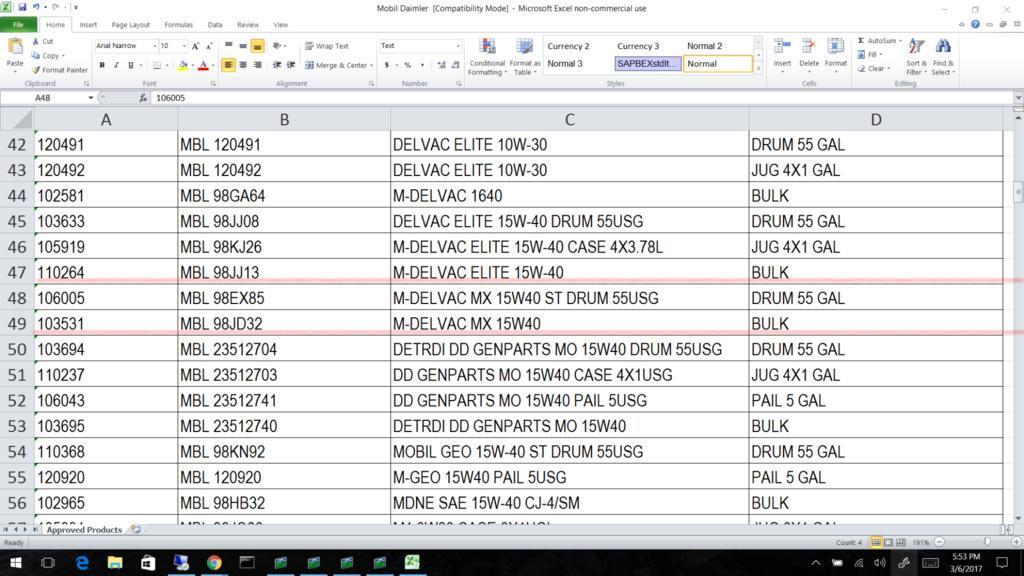Toggle Wrap Text

point(327,46)
